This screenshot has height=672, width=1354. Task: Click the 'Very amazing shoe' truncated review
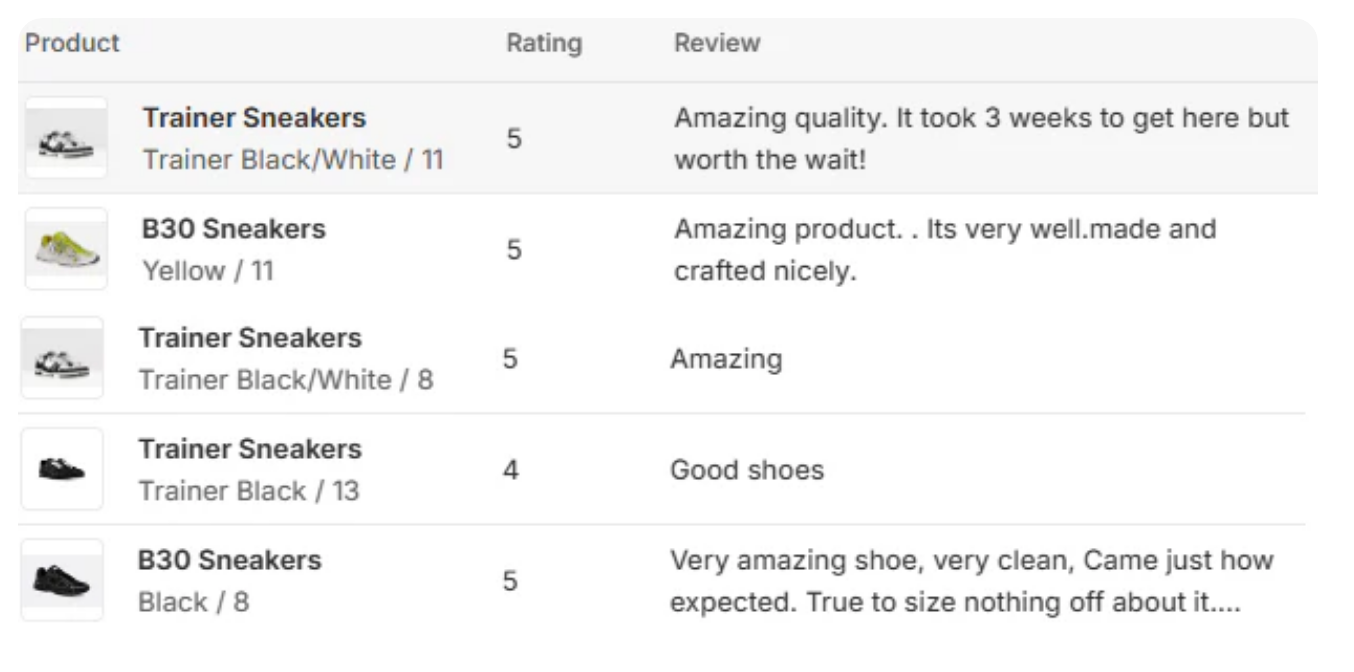[x=970, y=581]
